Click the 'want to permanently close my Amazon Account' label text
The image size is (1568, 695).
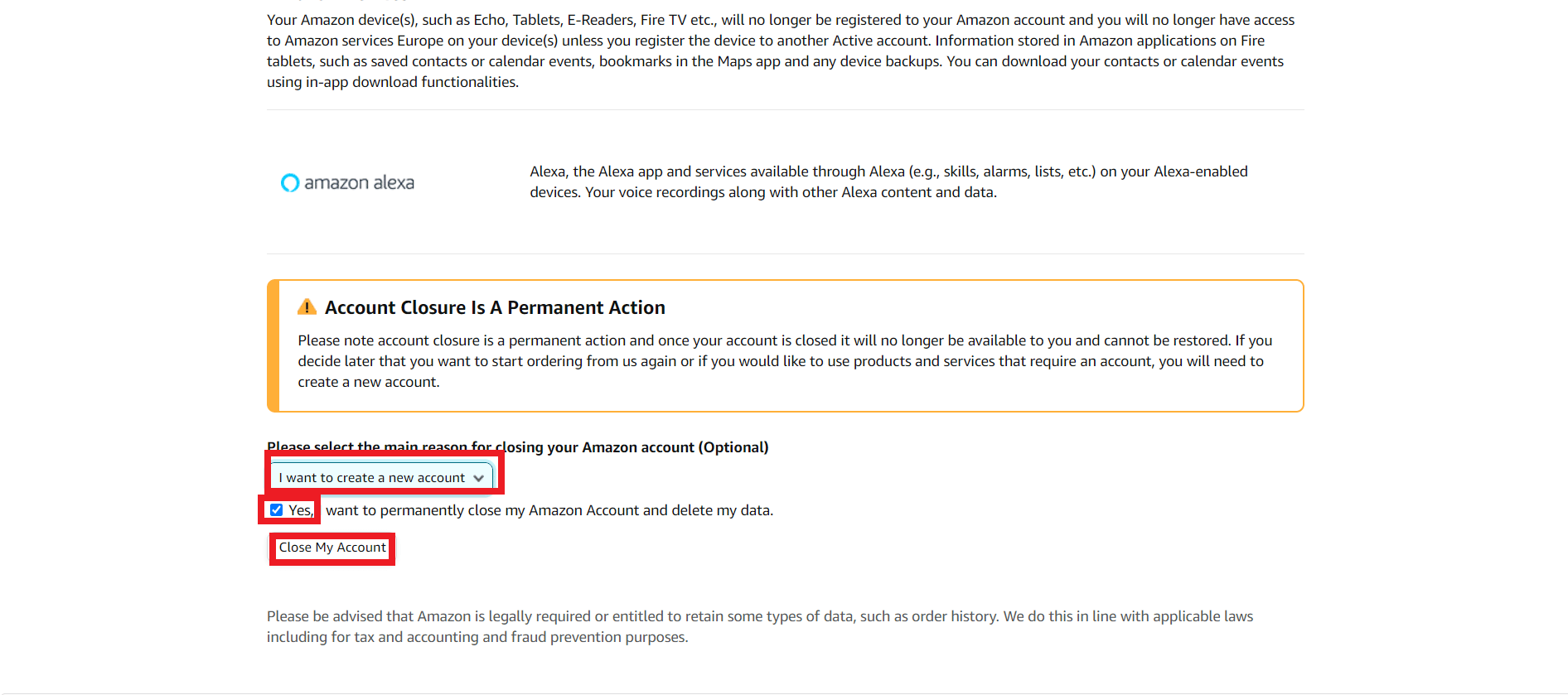(549, 510)
